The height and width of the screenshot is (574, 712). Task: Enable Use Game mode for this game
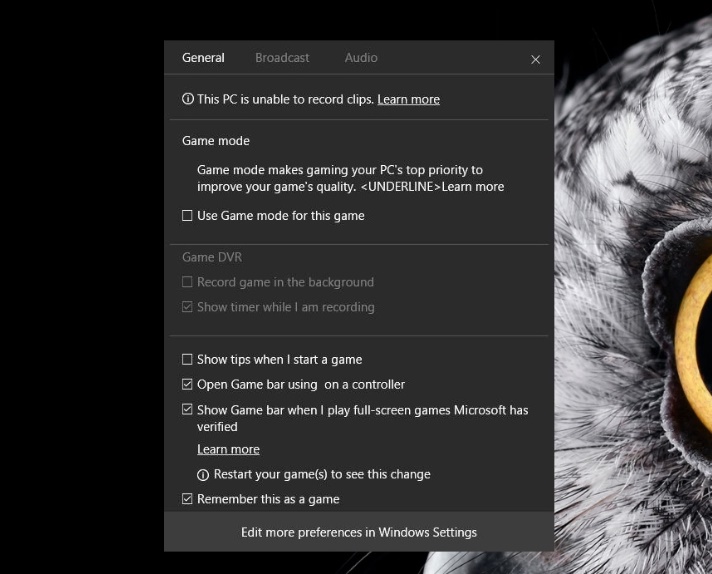click(187, 216)
